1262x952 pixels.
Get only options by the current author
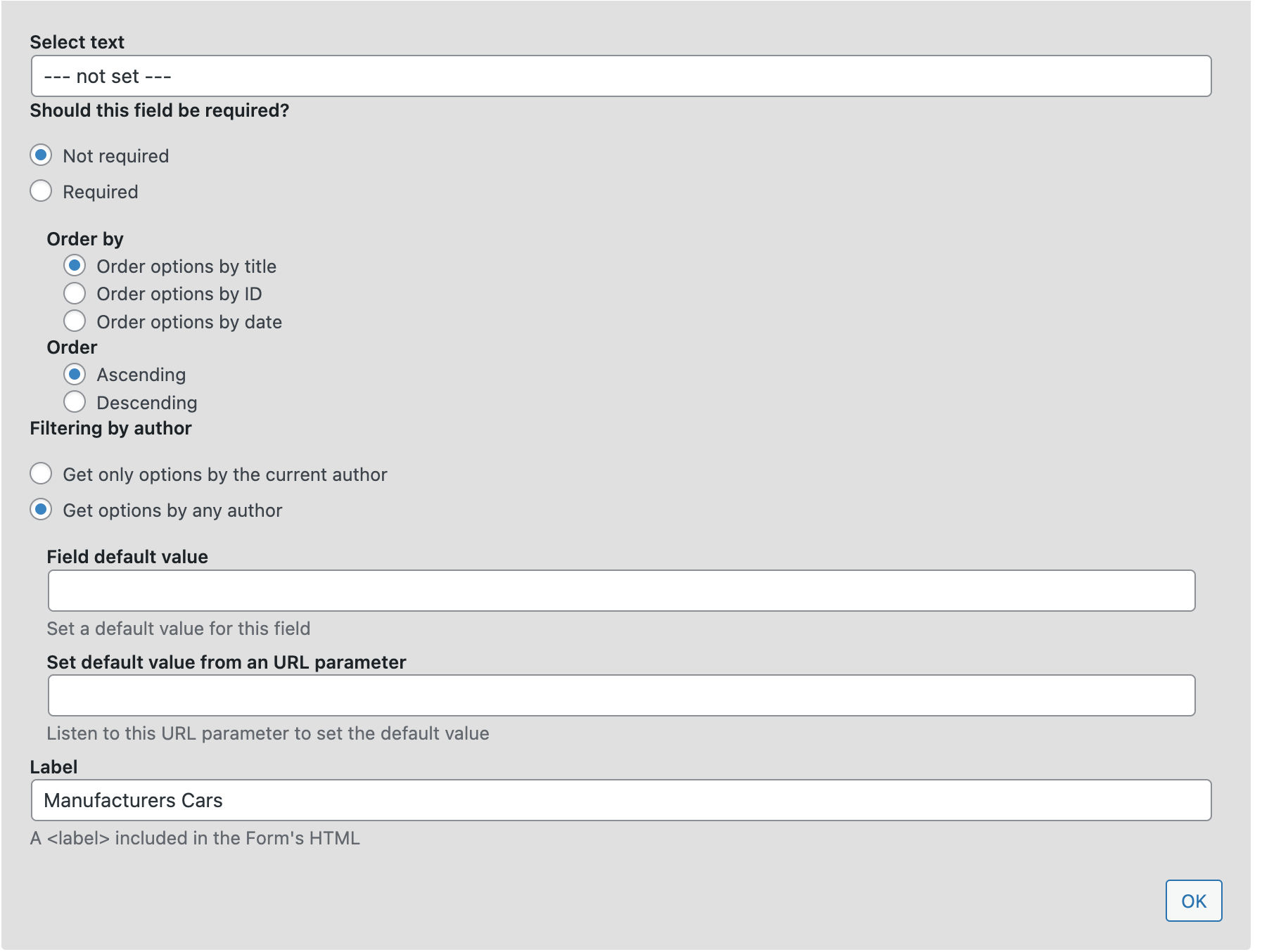tap(41, 474)
